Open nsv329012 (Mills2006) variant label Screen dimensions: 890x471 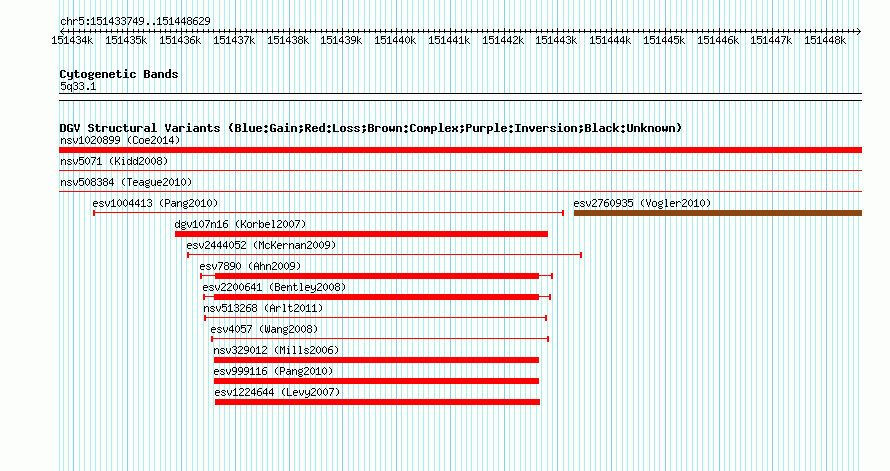pyautogui.click(x=276, y=350)
